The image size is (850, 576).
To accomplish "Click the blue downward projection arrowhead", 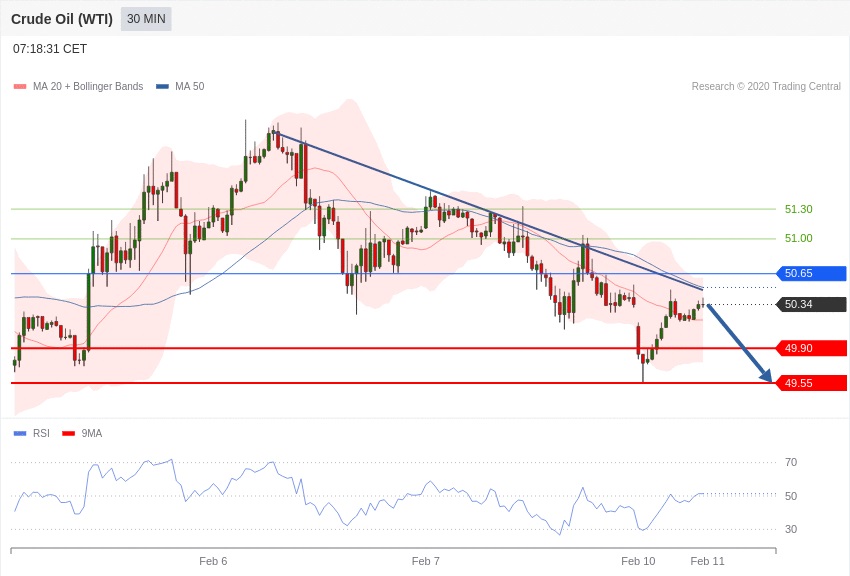I will [x=767, y=376].
